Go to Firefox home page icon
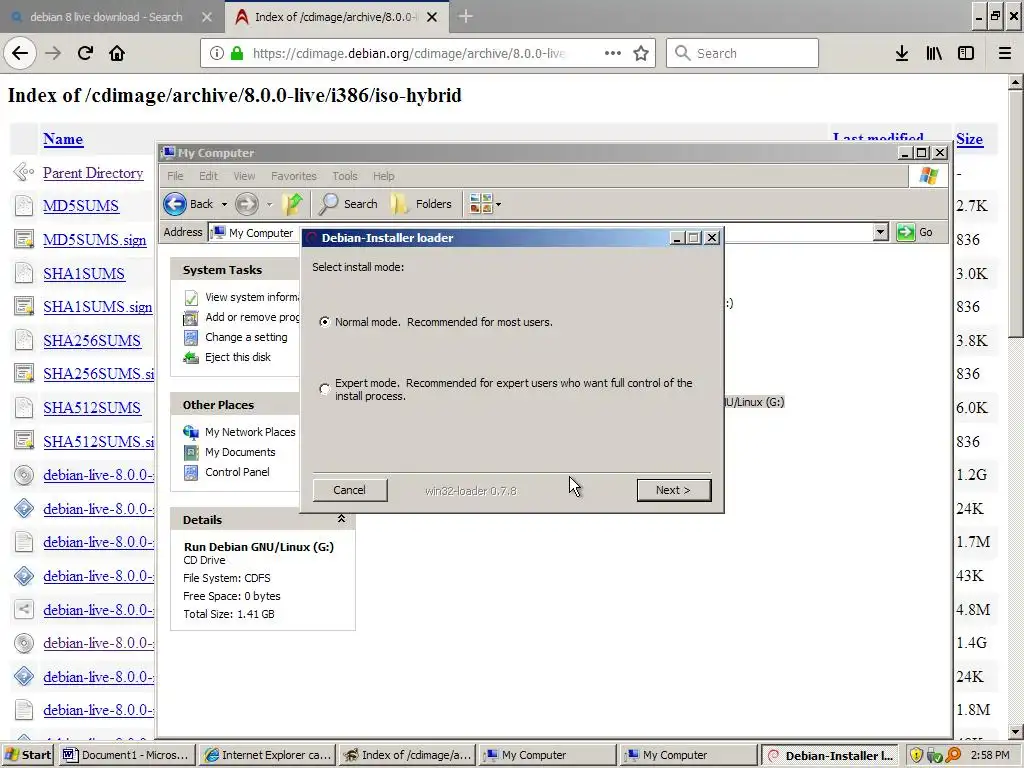This screenshot has width=1024, height=768. tap(117, 53)
